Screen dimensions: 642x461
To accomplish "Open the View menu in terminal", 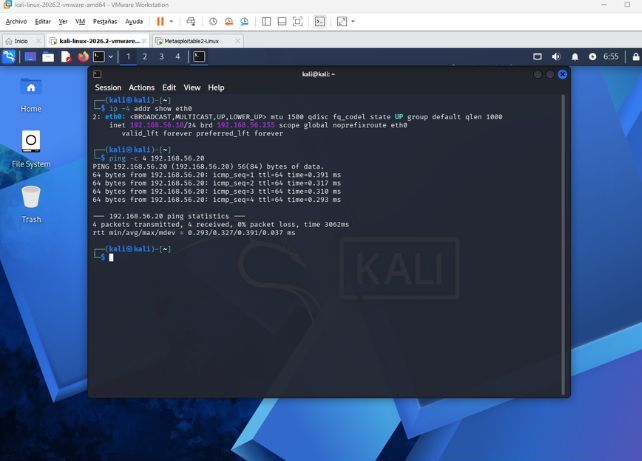I will [x=192, y=88].
